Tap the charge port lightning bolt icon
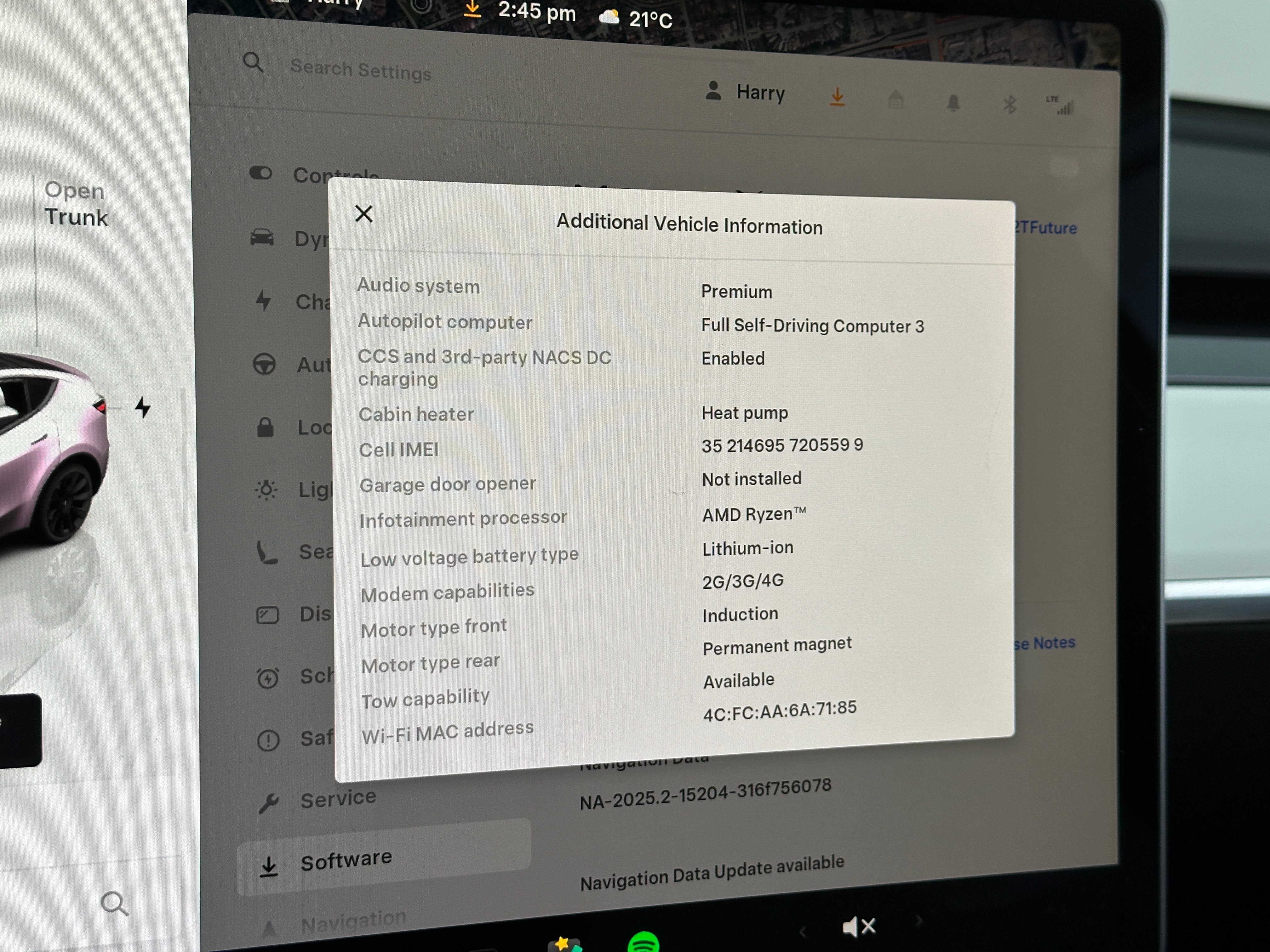This screenshot has width=1270, height=952. click(142, 407)
